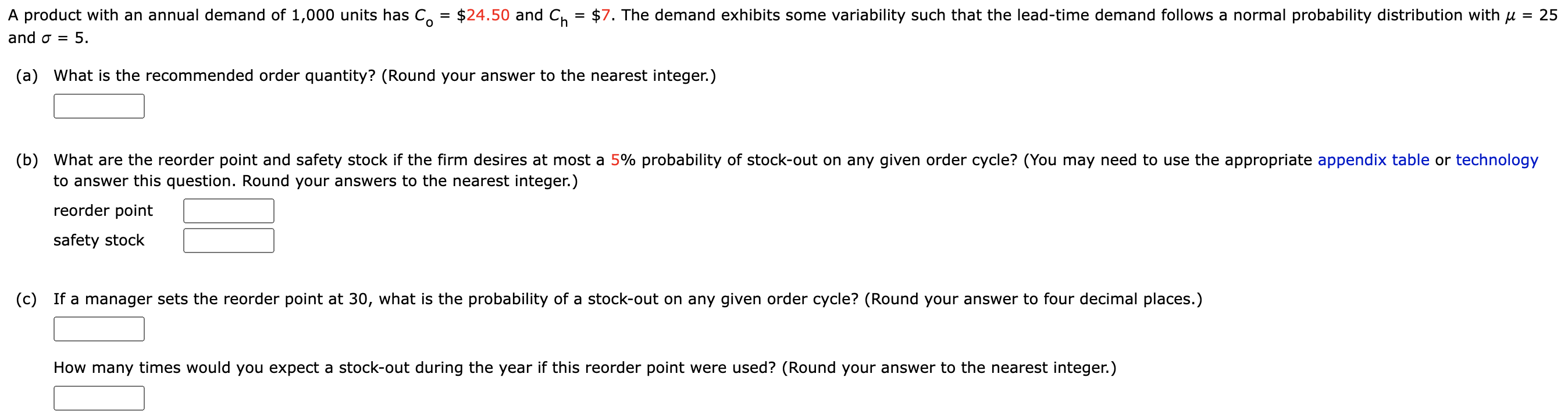Click the order quantity answer box in part (a)
This screenshot has height=420, width=1568.
[99, 106]
